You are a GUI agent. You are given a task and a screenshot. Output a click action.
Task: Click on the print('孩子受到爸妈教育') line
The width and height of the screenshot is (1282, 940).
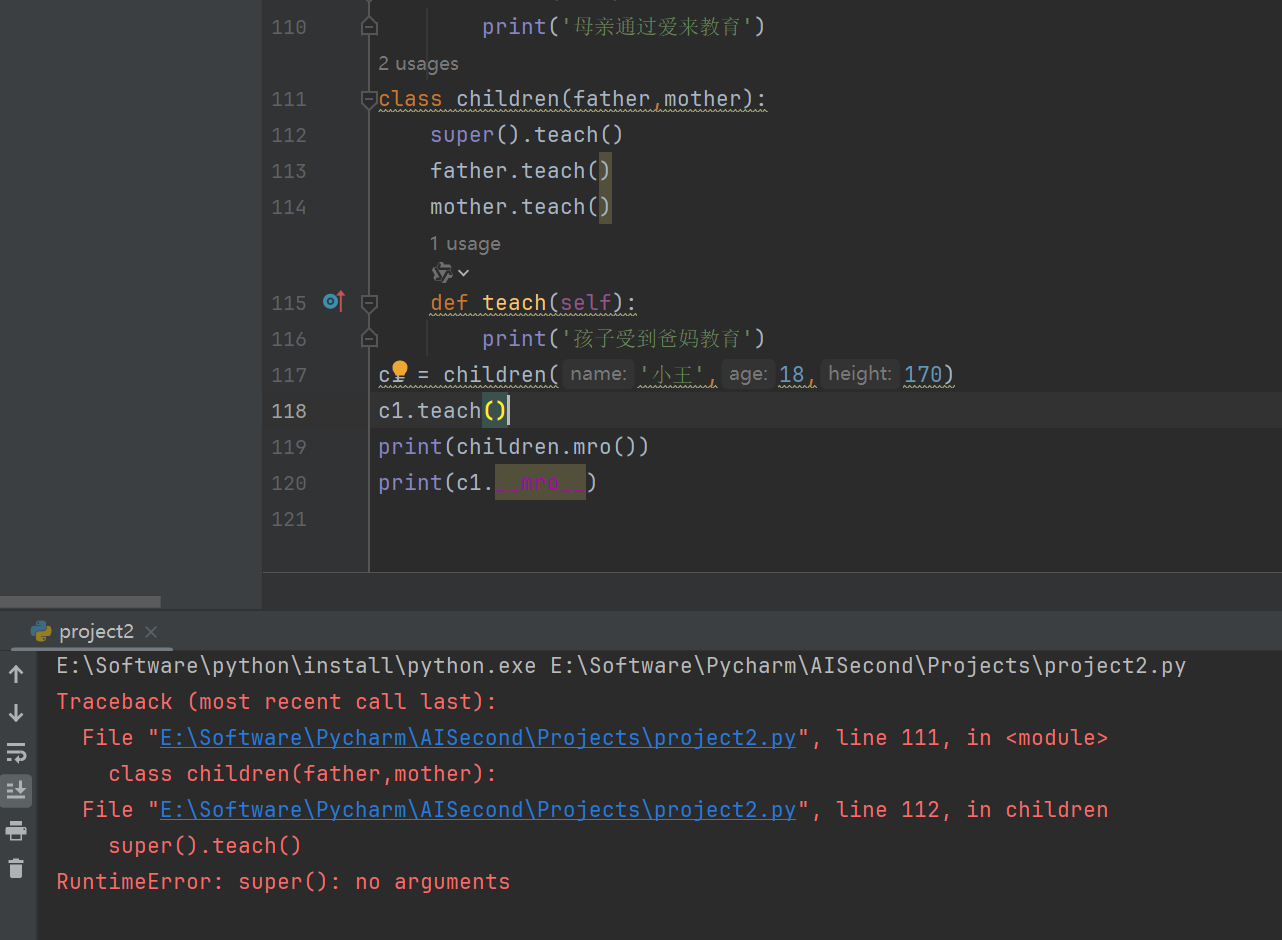[x=623, y=339]
